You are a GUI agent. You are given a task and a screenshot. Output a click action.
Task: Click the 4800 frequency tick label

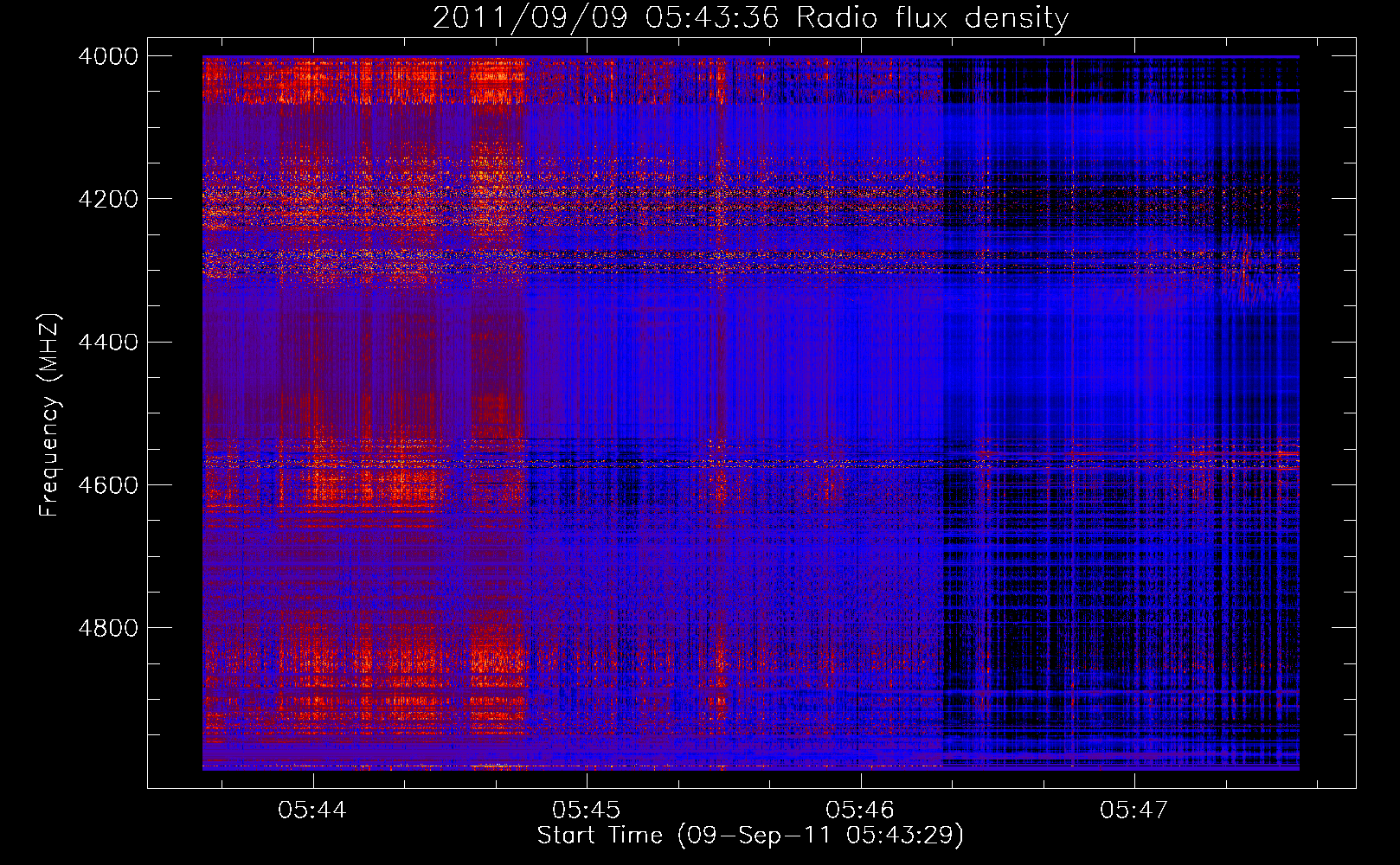[x=108, y=628]
